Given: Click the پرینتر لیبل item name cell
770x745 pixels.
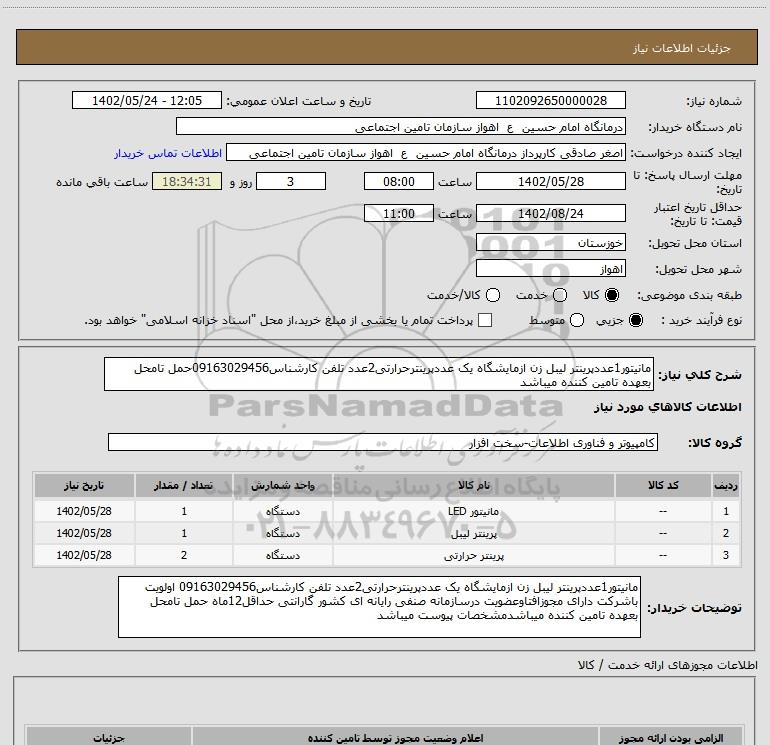Looking at the screenshot, I should [x=473, y=533].
